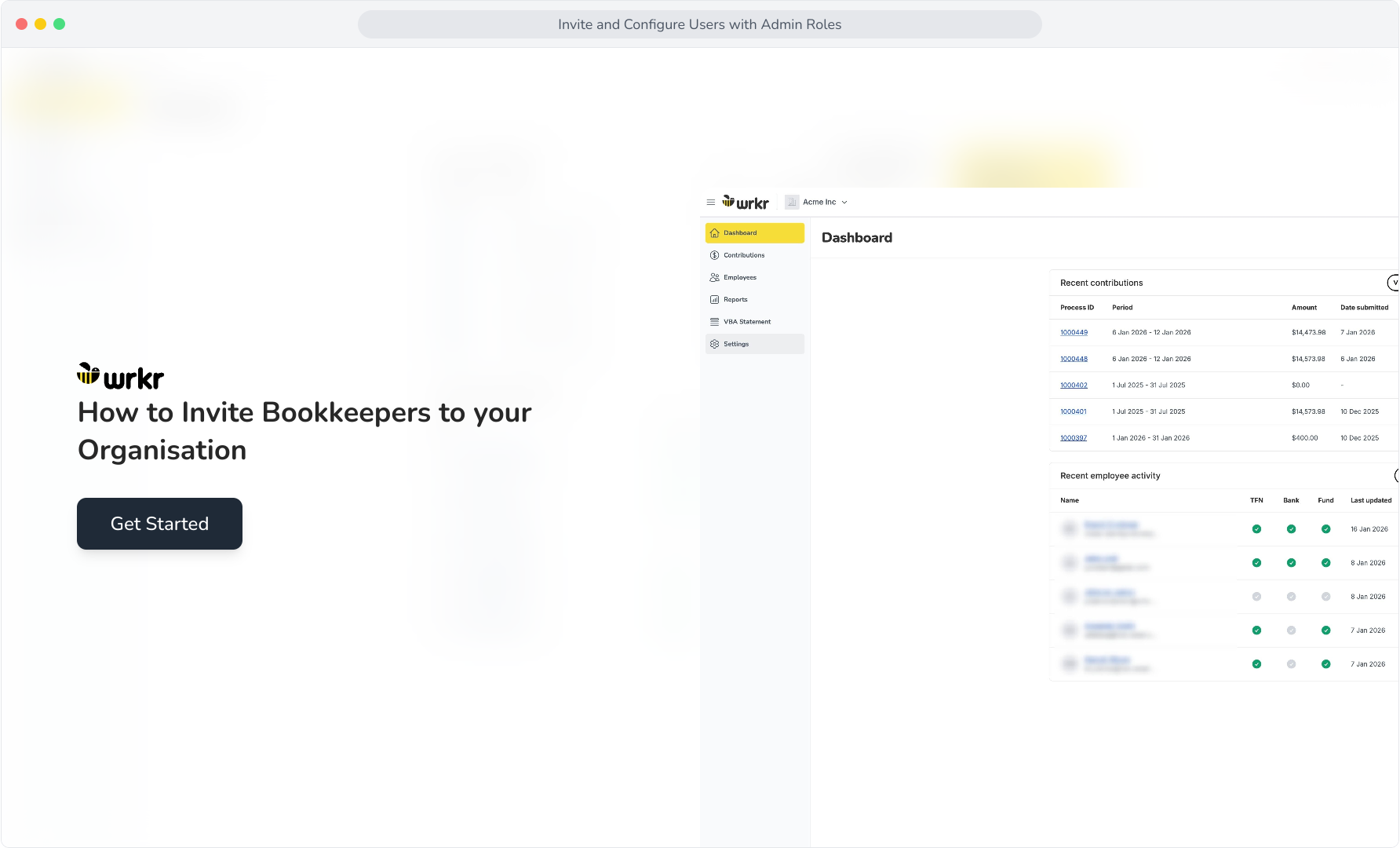This screenshot has width=1400, height=848.
Task: Click the Employees people icon
Action: (714, 277)
